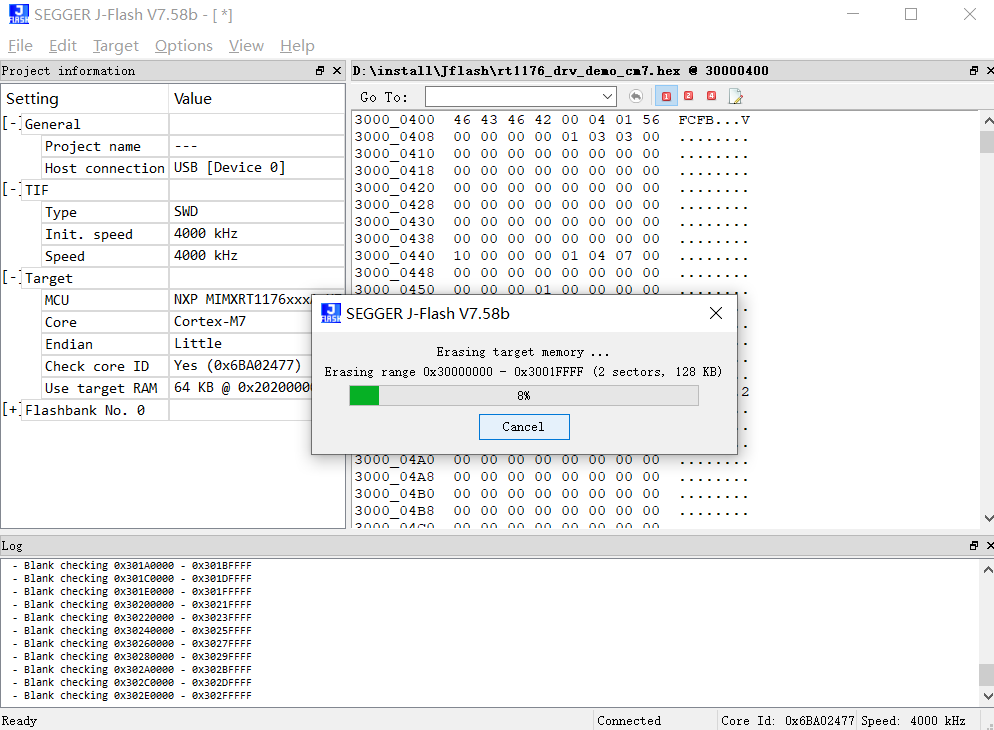This screenshot has height=730, width=994.
Task: Float the Project information panel
Action: [x=320, y=71]
